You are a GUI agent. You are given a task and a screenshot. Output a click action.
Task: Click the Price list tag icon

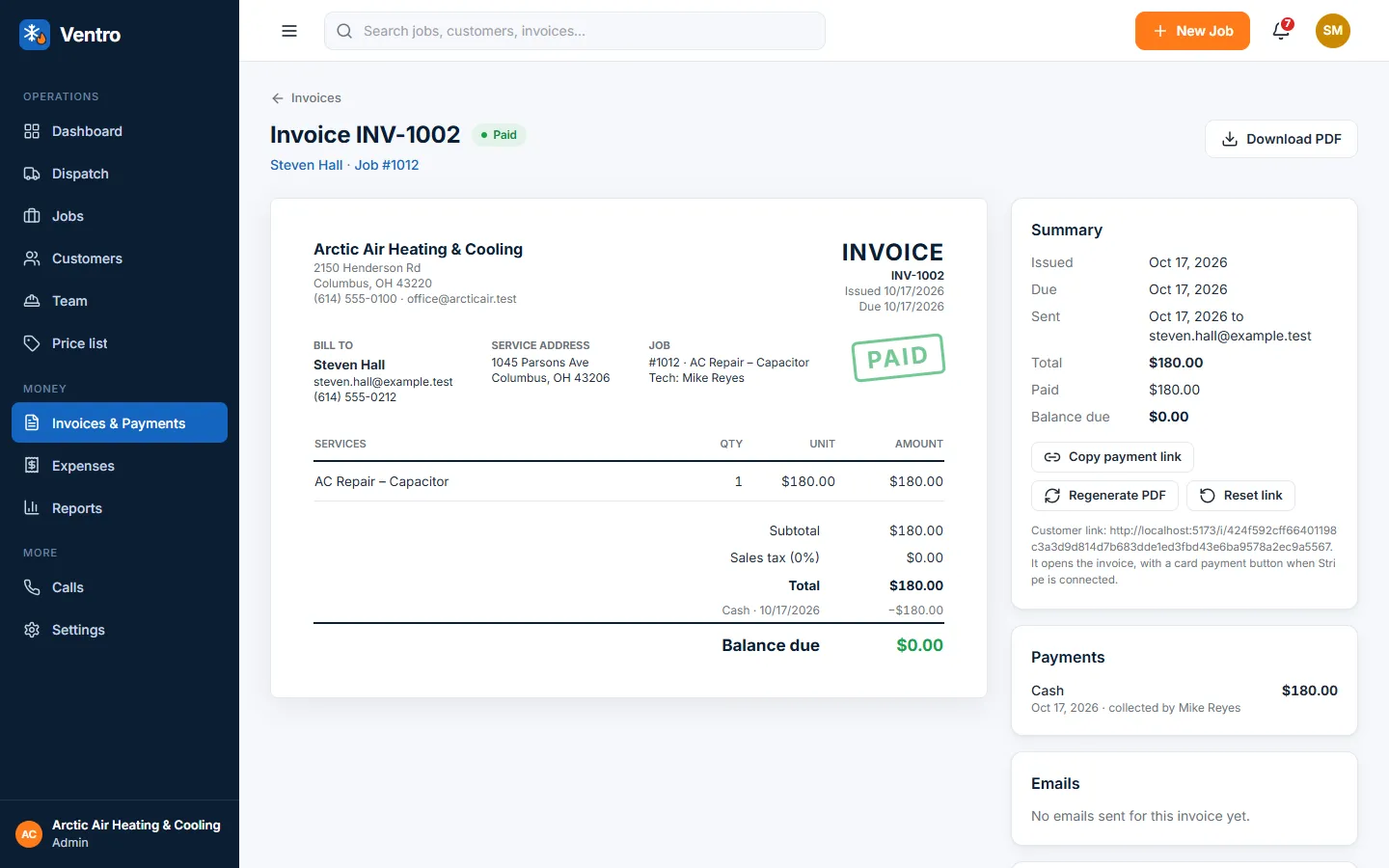[32, 343]
